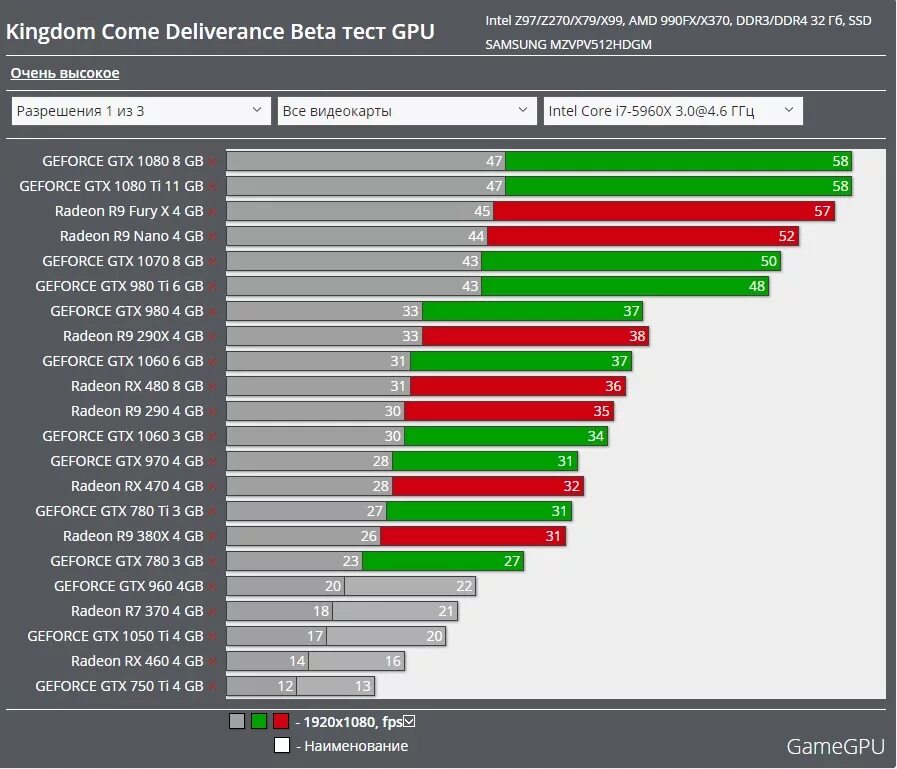Click the 'GEFORCE GTX 1080 Ti 11 GB' label
This screenshot has width=897, height=769.
pos(112,187)
